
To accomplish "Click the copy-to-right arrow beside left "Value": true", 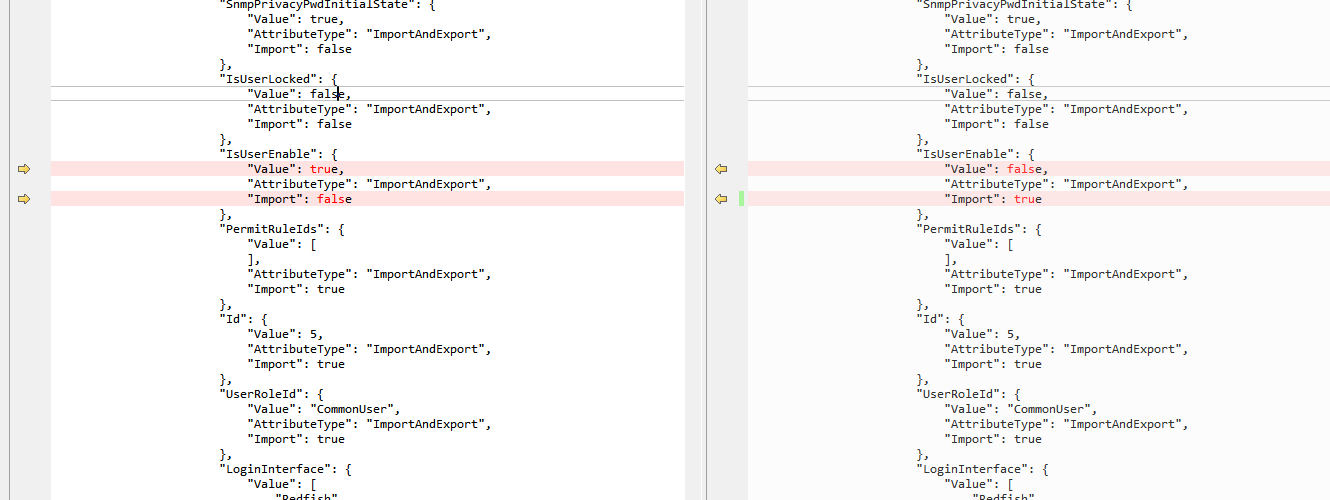I will pyautogui.click(x=24, y=169).
